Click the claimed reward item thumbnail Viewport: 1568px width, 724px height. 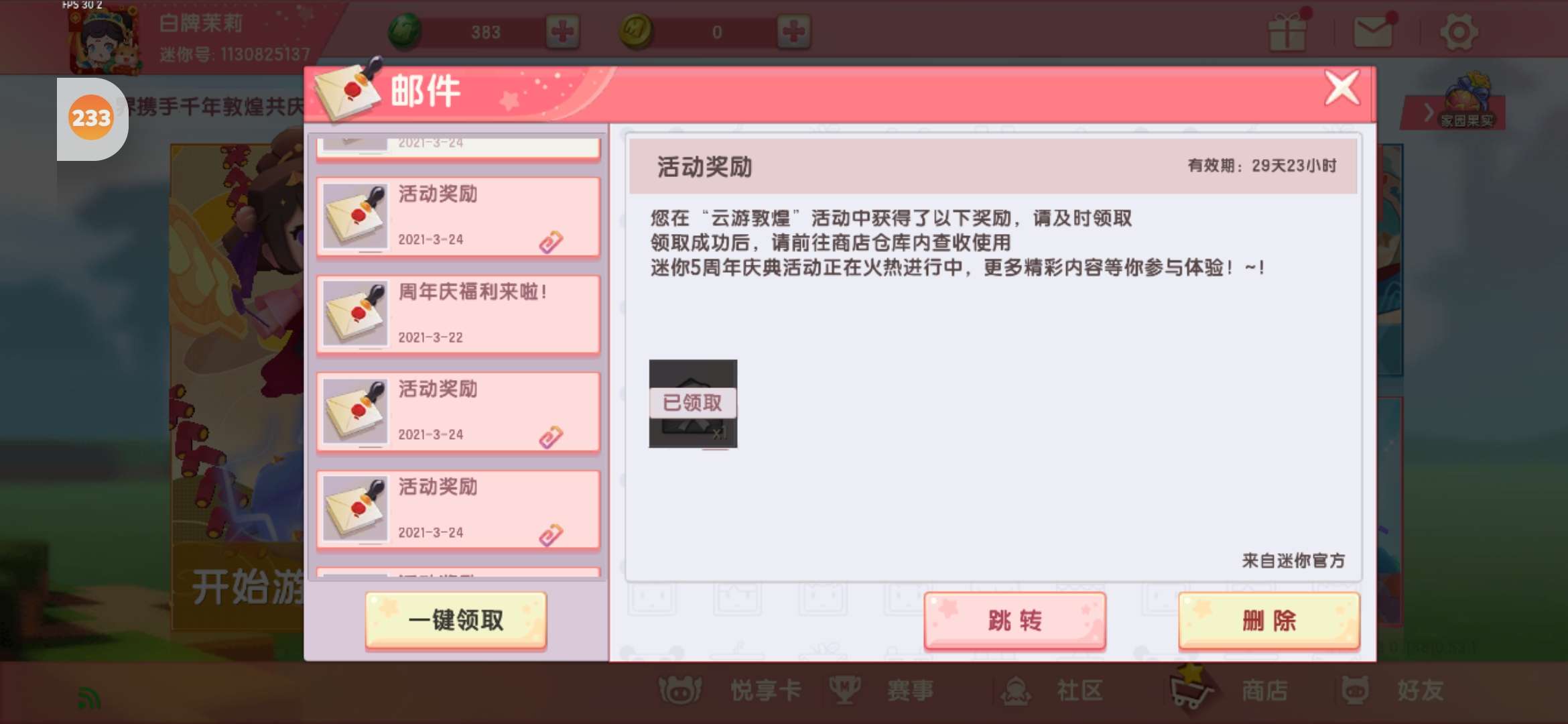pos(693,404)
